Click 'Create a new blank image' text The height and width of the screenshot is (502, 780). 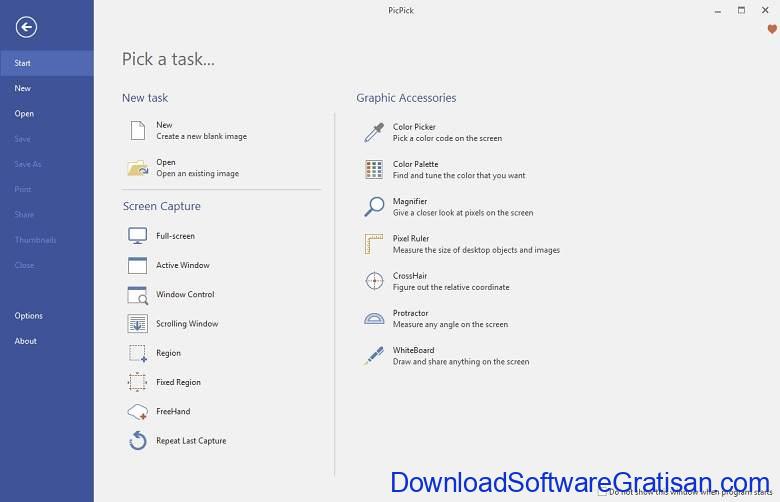(x=201, y=136)
